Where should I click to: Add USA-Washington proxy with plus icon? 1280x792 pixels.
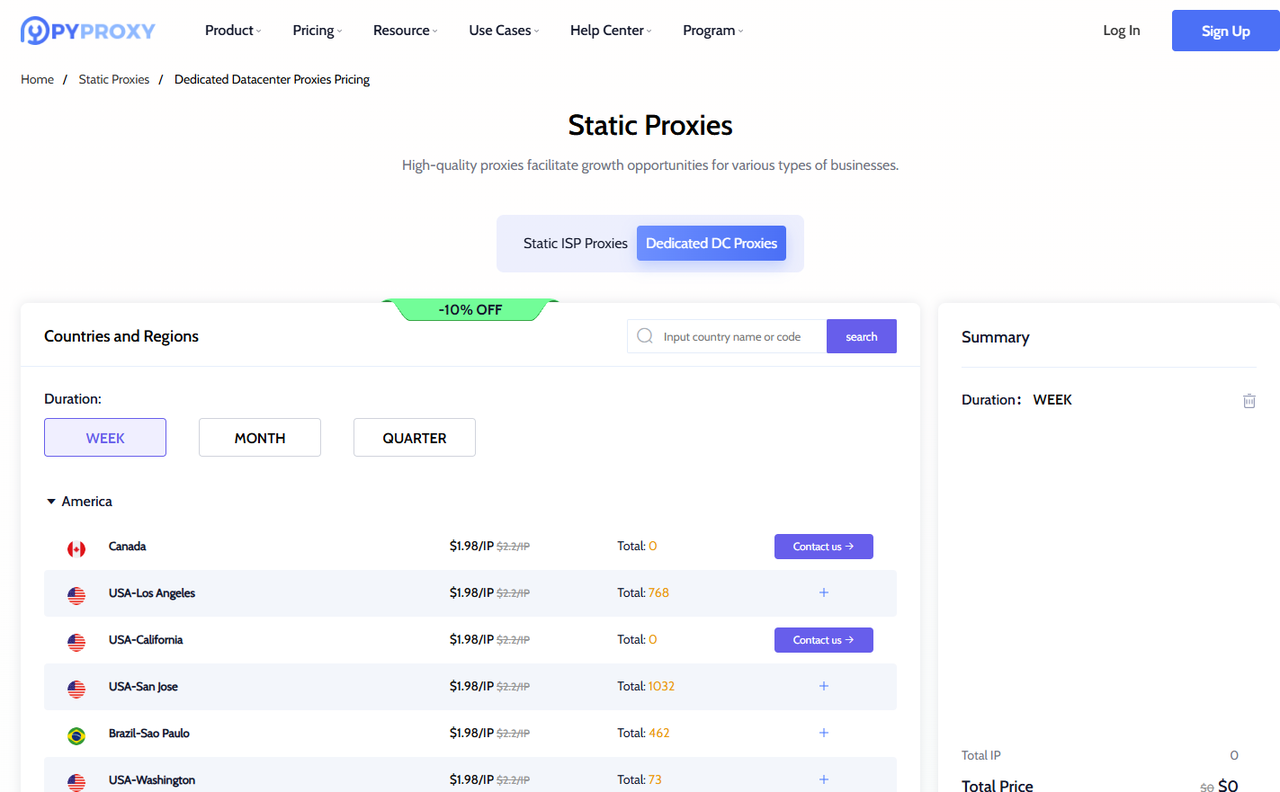pyautogui.click(x=823, y=779)
